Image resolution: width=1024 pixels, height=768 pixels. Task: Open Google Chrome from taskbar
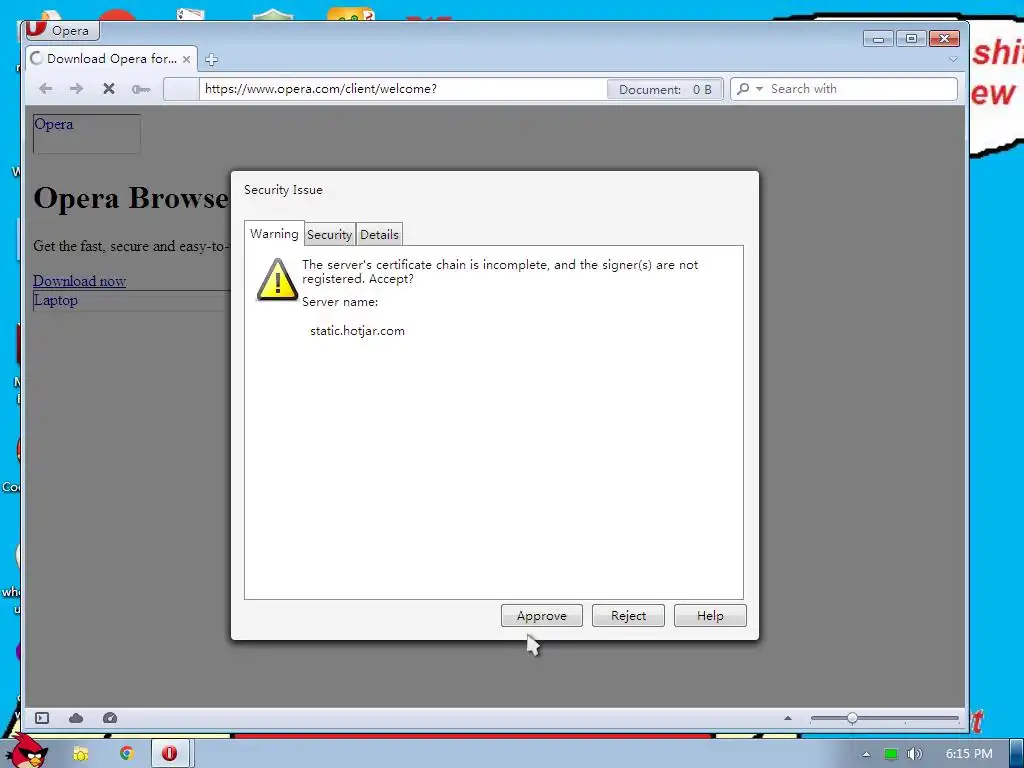pyautogui.click(x=126, y=754)
